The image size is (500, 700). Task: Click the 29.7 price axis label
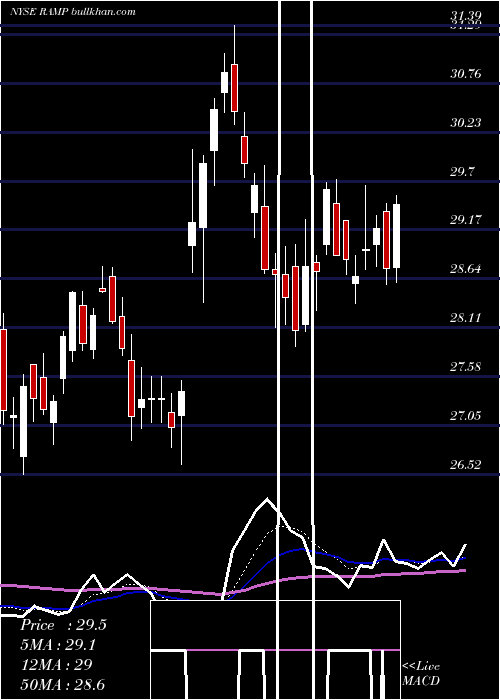point(462,171)
